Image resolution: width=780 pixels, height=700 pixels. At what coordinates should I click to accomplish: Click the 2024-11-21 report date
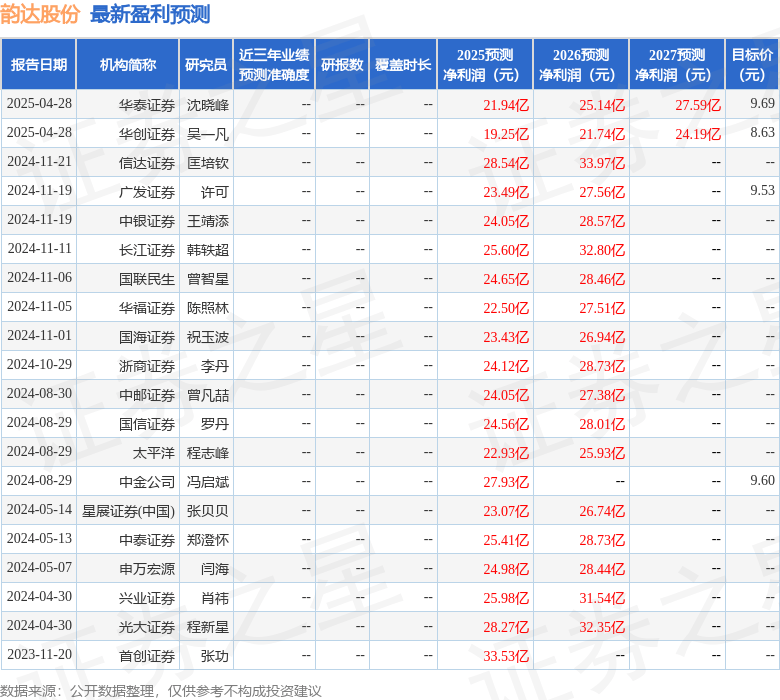point(39,162)
